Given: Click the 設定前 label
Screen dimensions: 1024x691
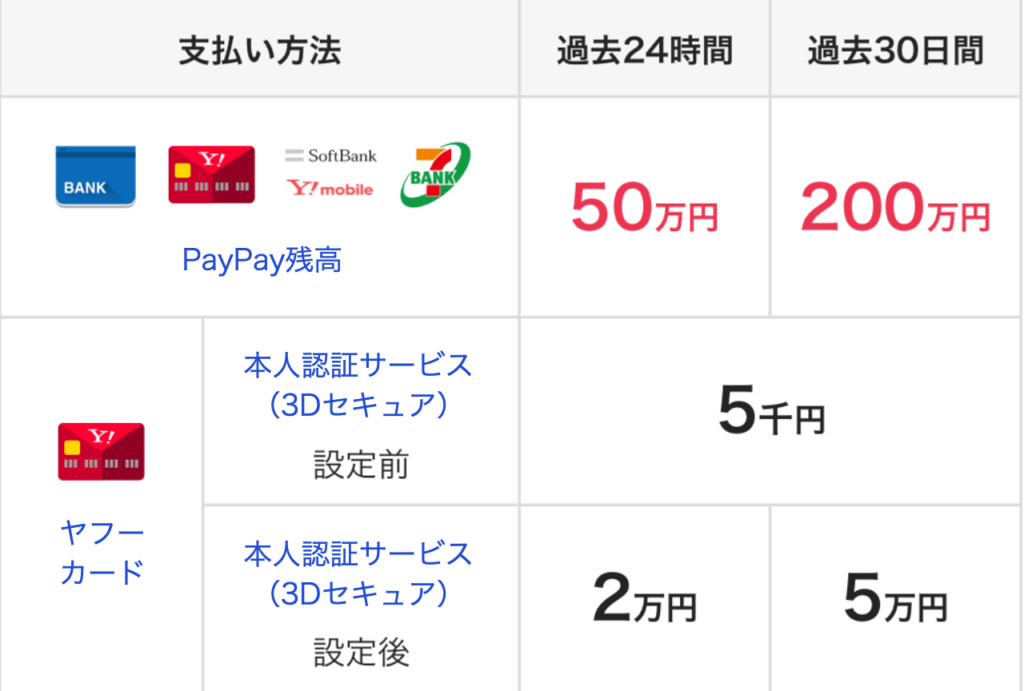Looking at the screenshot, I should [361, 465].
